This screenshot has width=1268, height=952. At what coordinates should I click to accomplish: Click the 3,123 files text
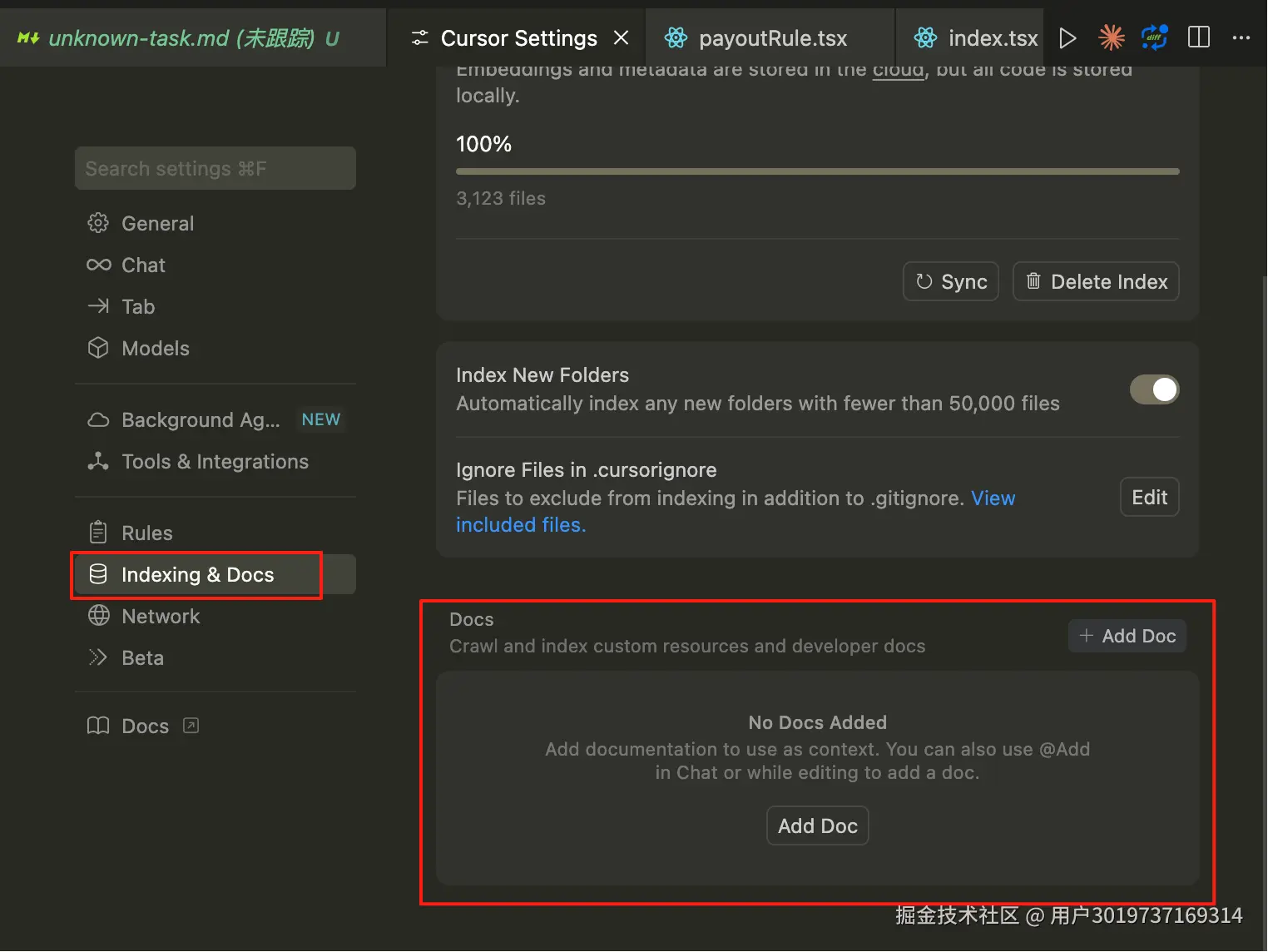tap(501, 198)
